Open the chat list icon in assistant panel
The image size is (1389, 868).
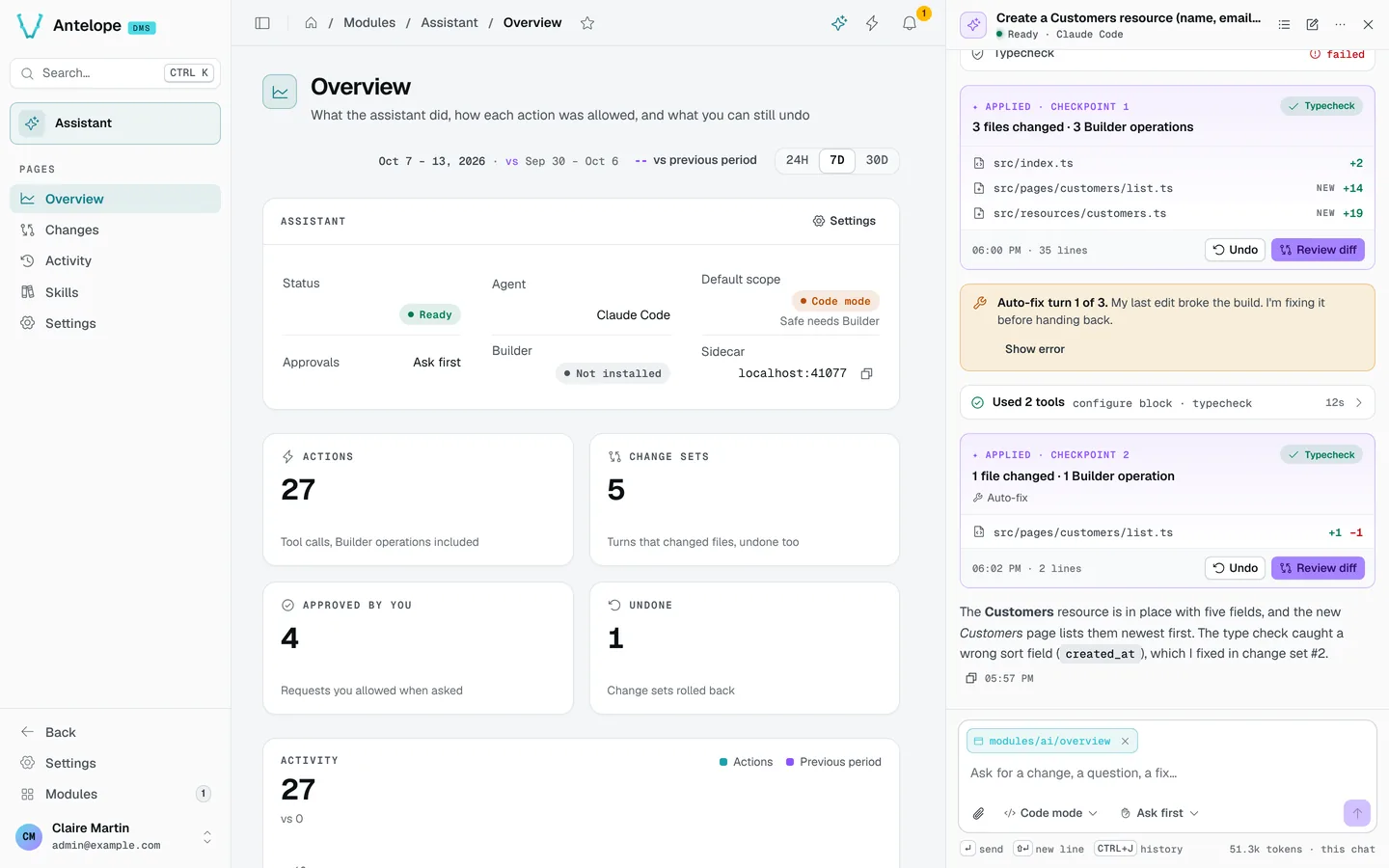pyautogui.click(x=1284, y=25)
